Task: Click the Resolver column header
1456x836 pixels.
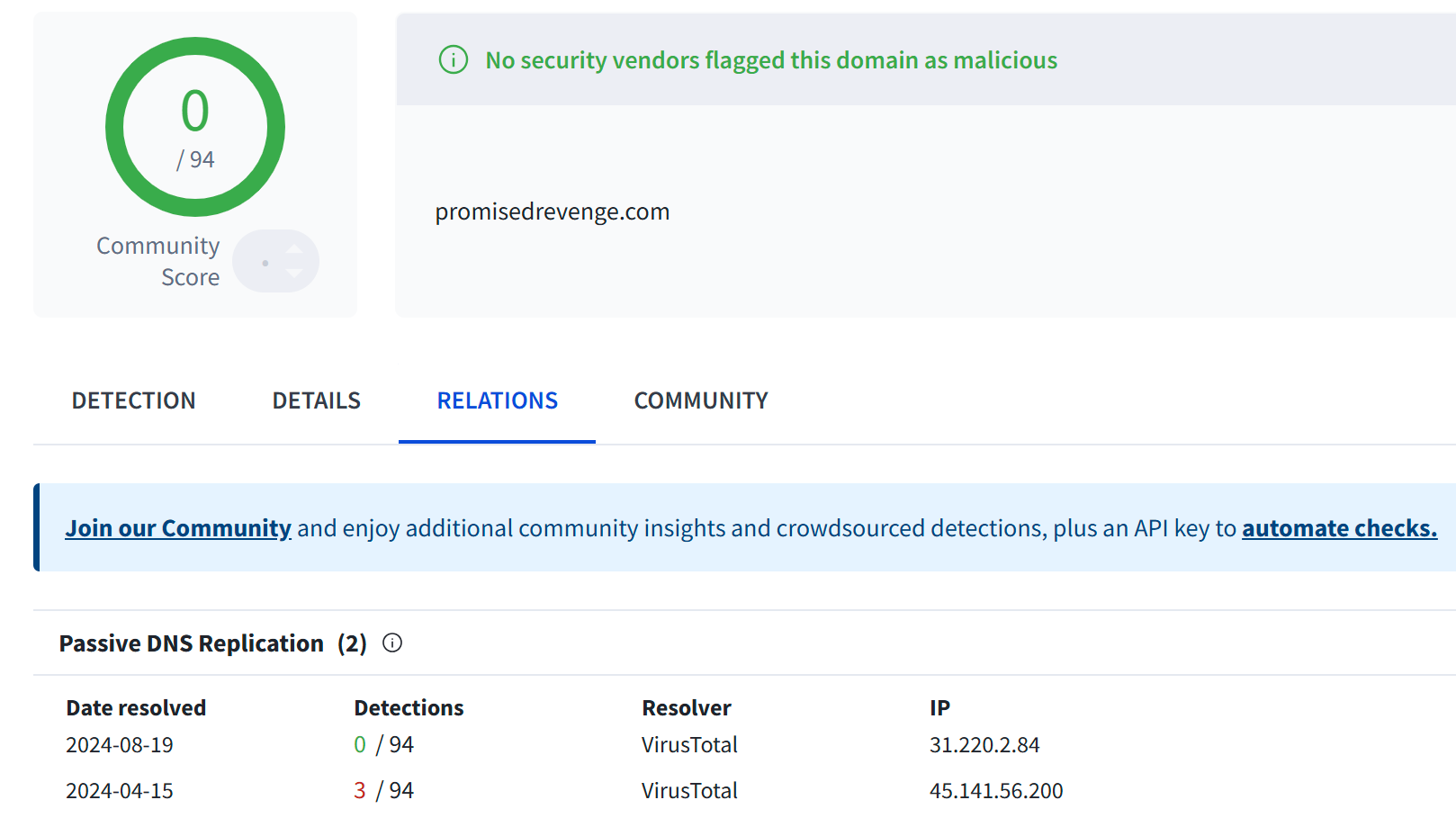Action: [x=687, y=708]
